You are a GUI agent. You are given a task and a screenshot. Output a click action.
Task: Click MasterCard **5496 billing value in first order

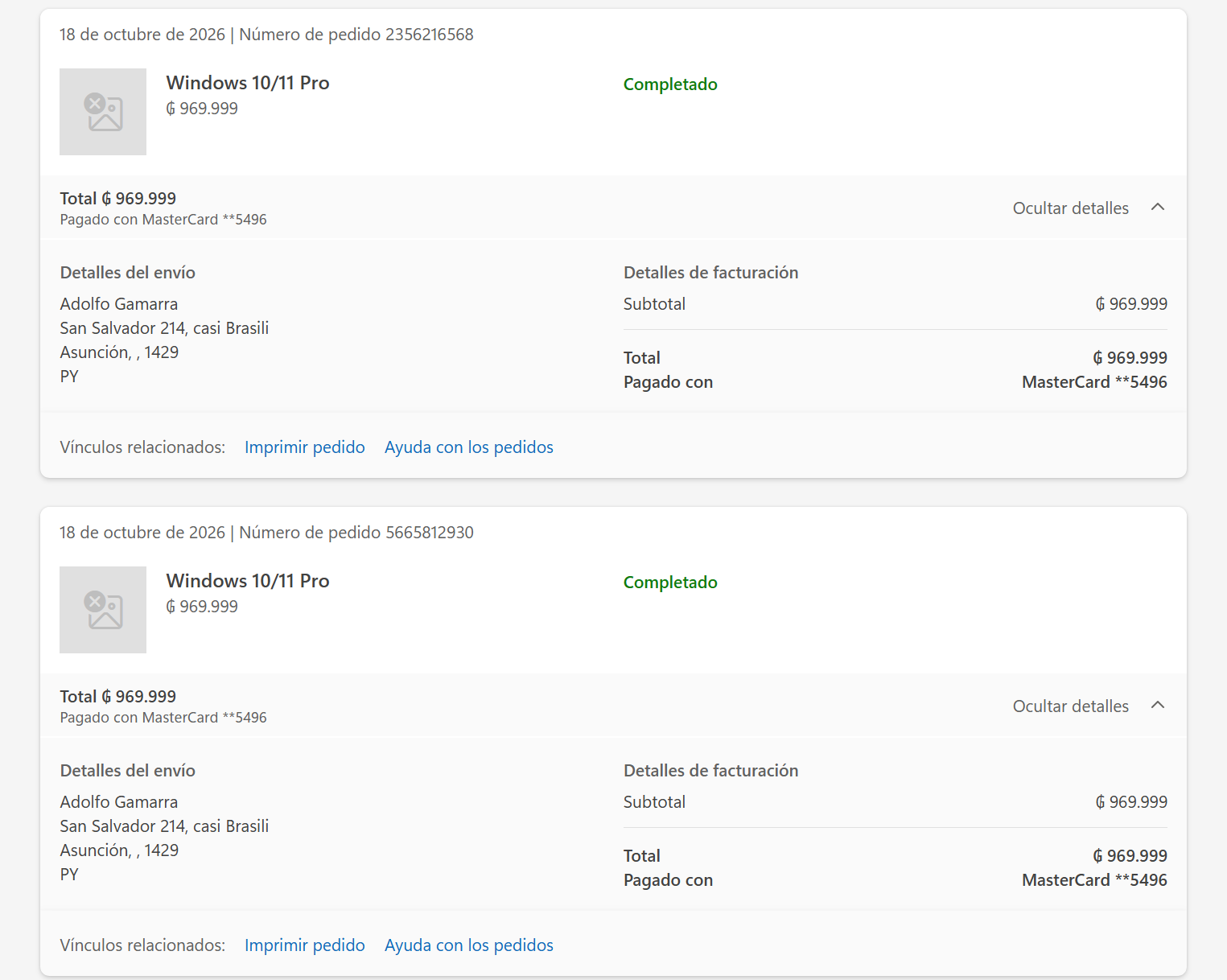[1094, 382]
